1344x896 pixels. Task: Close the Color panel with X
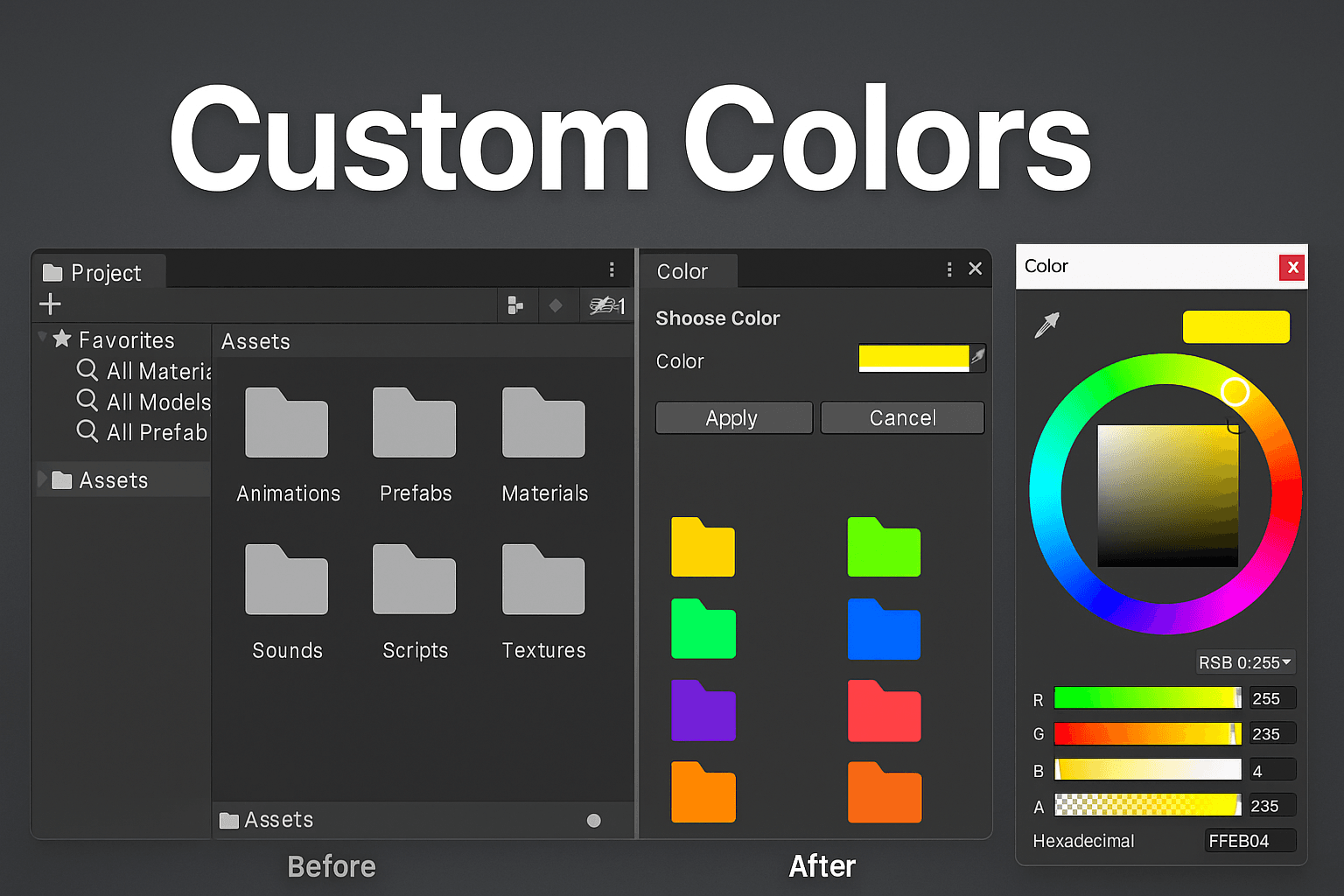976,269
